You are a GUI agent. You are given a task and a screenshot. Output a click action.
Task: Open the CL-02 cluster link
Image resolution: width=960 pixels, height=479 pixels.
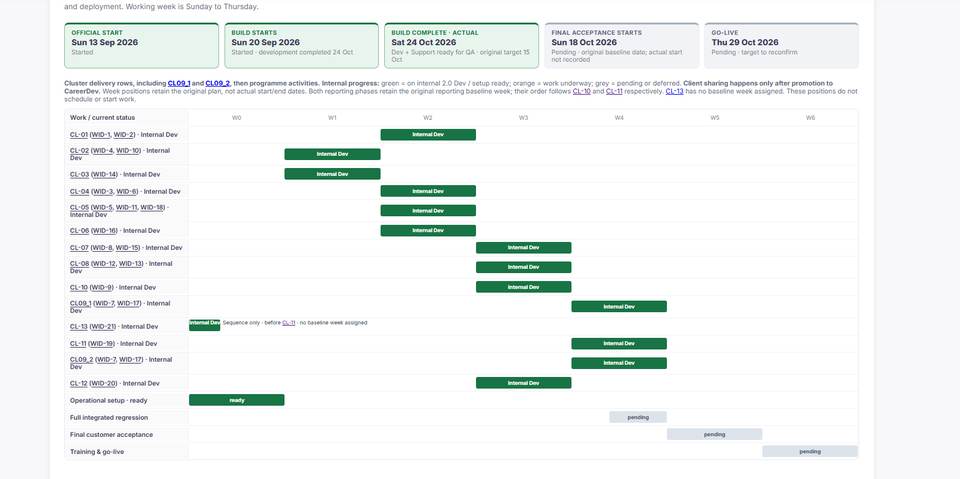80,151
